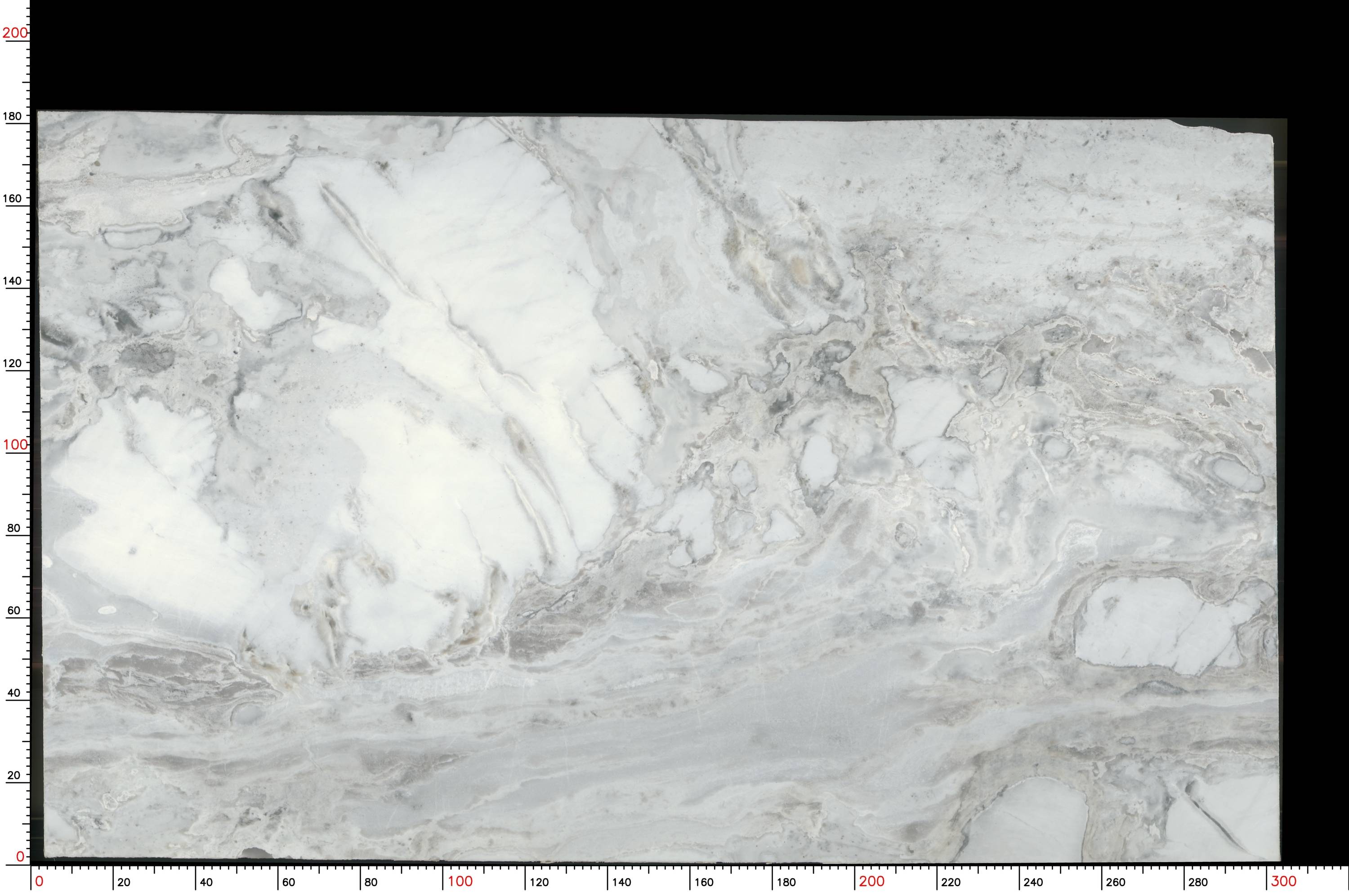This screenshot has width=1349, height=896.
Task: Click "20" on the horizontal ruler
Action: click(123, 882)
